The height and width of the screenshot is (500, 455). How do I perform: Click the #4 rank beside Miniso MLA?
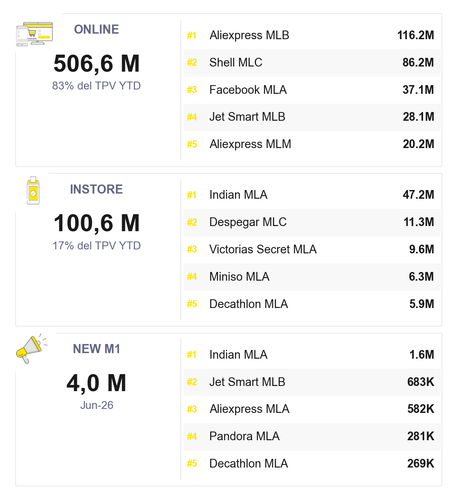tap(192, 277)
